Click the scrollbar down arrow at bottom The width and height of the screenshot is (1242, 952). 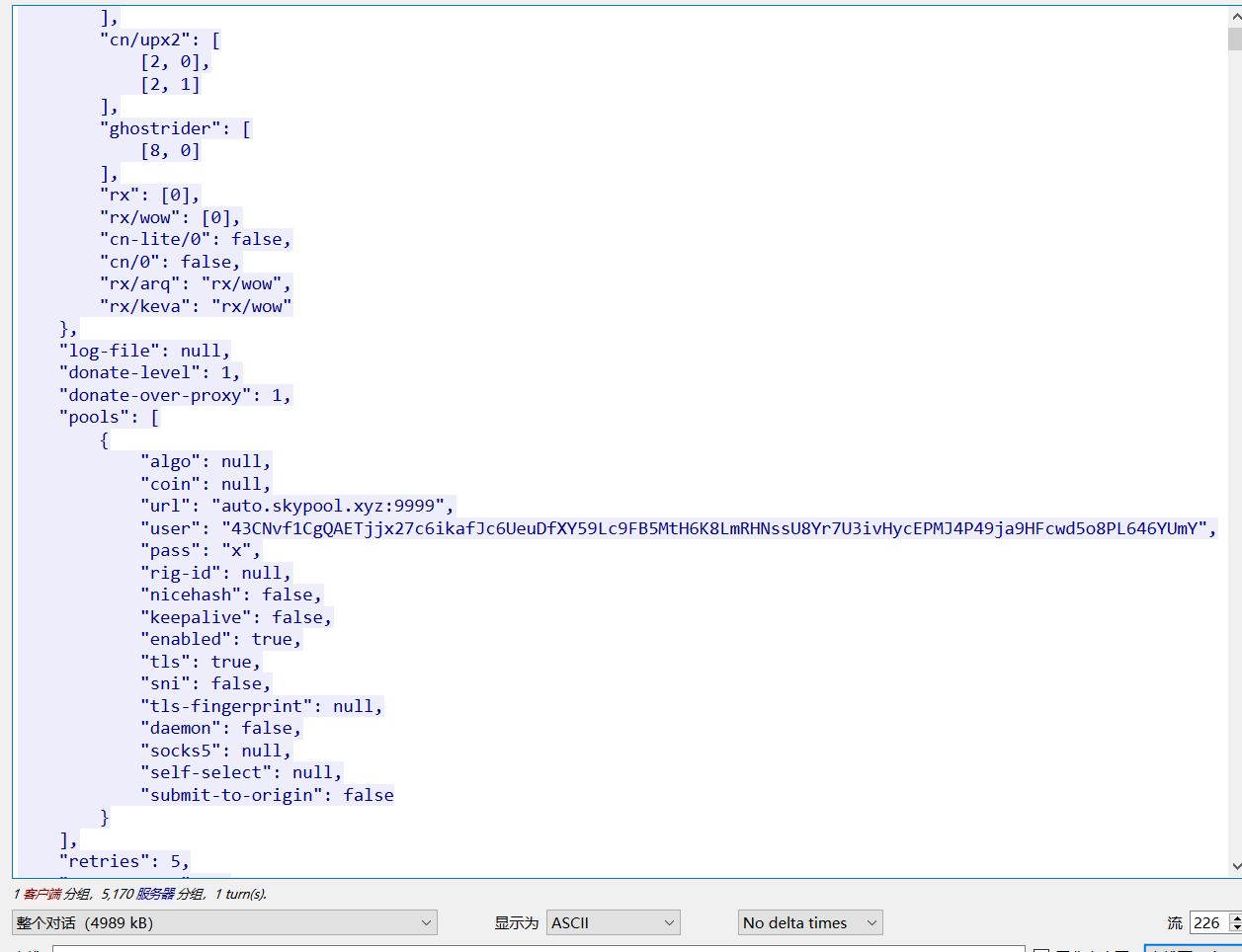(1234, 866)
